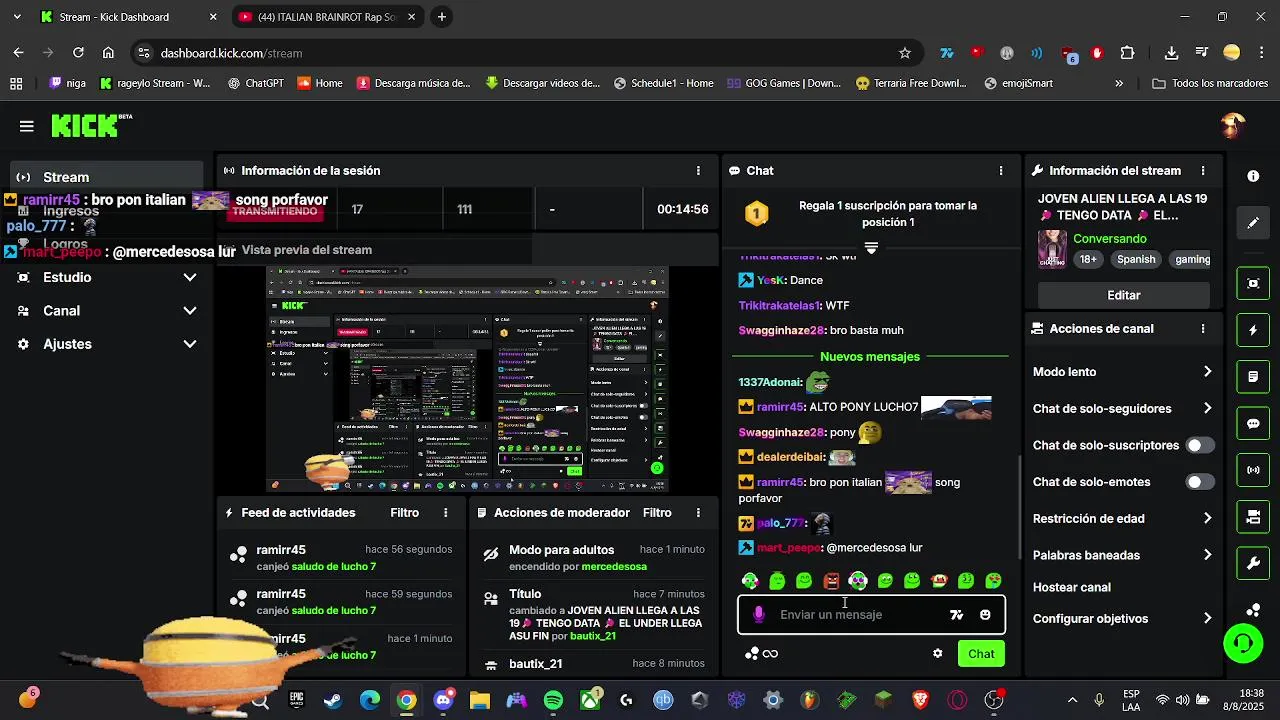Toggle Chat de solo-suscriptores switch
This screenshot has width=1280, height=720.
pos(1200,445)
